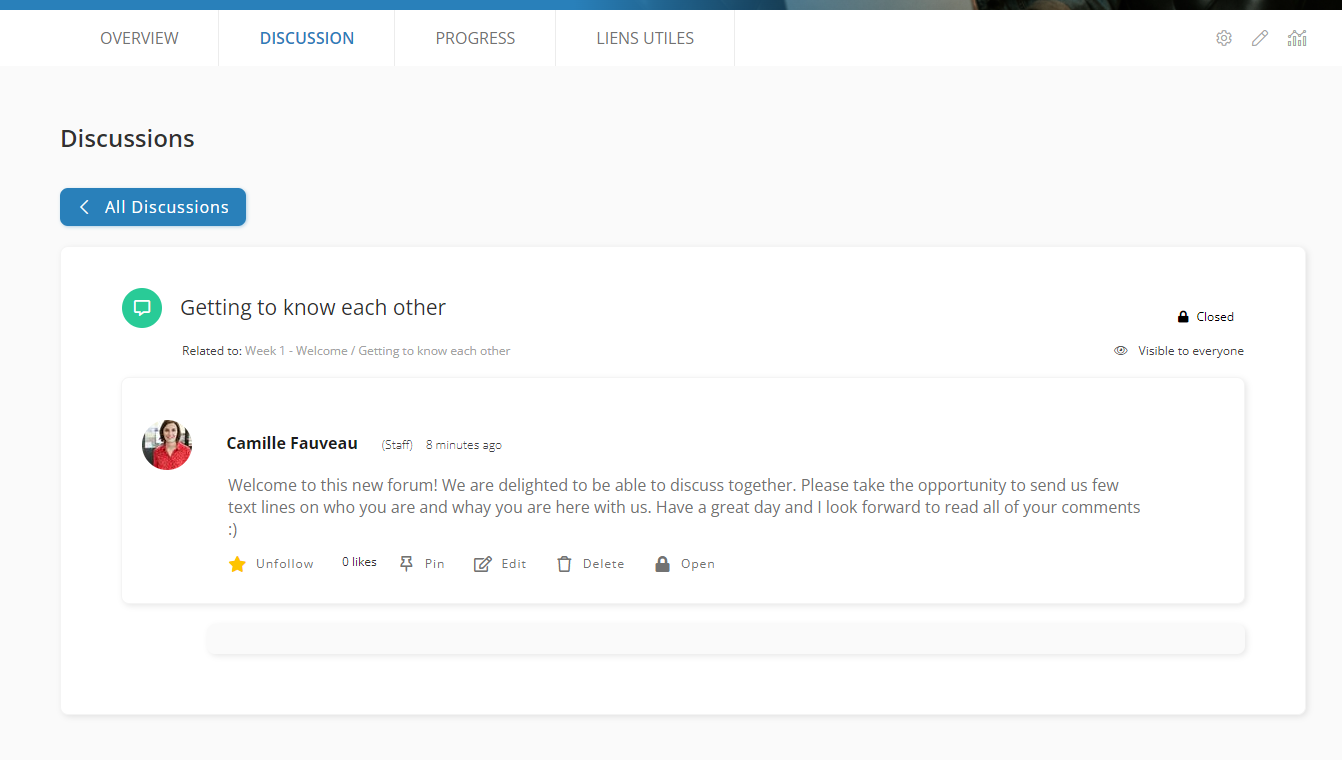Switch to the PROGRESS tab
The width and height of the screenshot is (1342, 760).
click(x=475, y=38)
